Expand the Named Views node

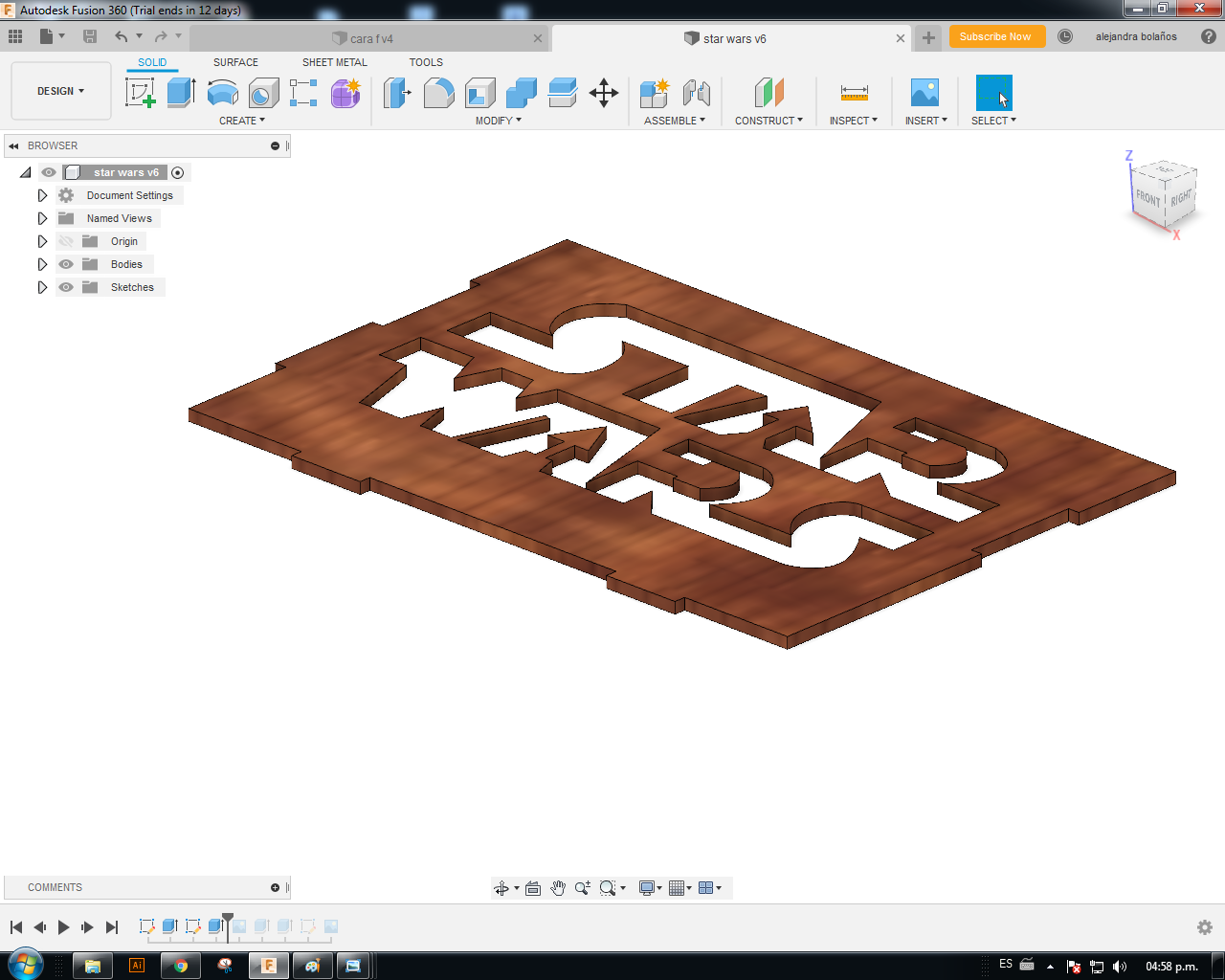(42, 218)
